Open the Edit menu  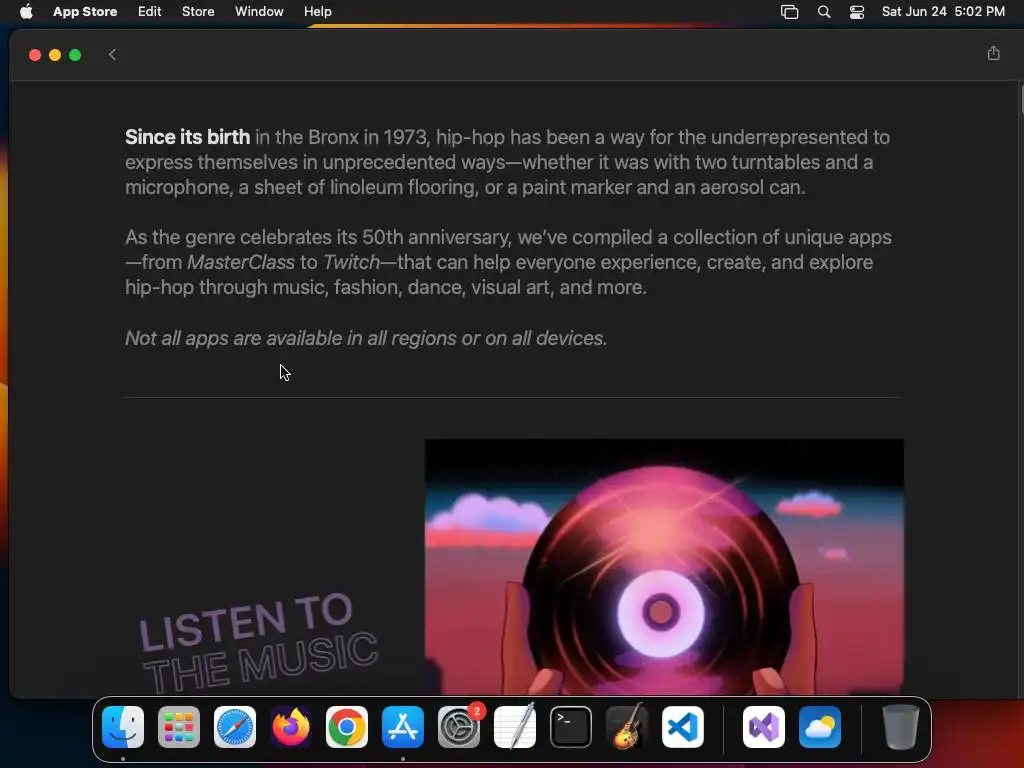[x=150, y=12]
